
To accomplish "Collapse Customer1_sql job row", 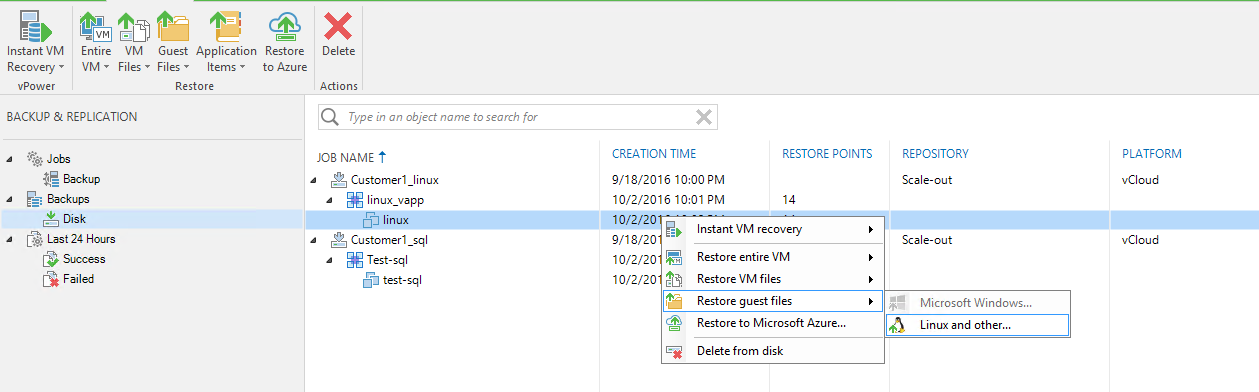I will (x=314, y=240).
